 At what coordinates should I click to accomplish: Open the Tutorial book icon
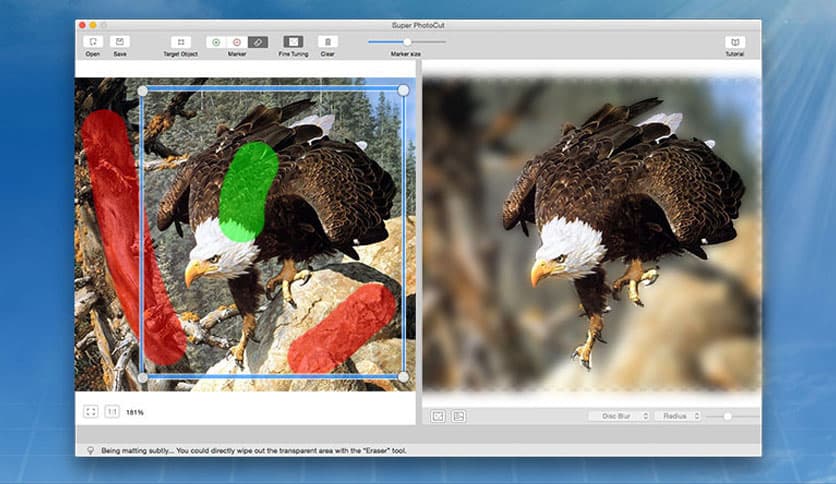click(x=735, y=42)
